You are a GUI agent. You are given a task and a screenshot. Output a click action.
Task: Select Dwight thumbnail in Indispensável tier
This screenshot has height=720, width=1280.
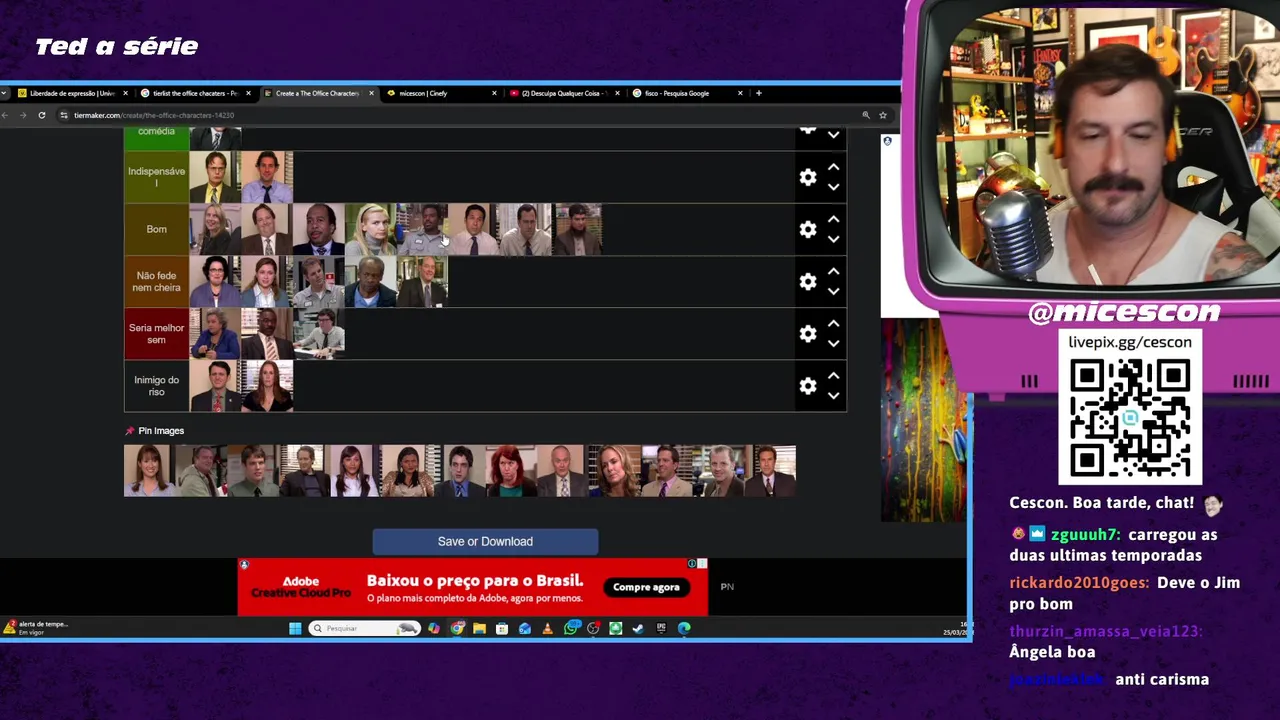[215, 177]
